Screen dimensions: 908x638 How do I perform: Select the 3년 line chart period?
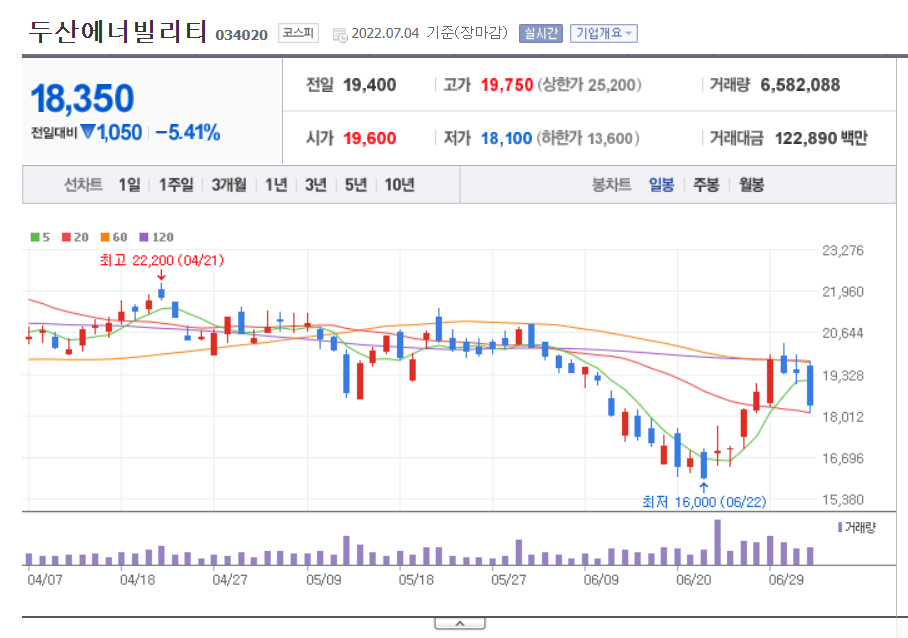point(316,185)
